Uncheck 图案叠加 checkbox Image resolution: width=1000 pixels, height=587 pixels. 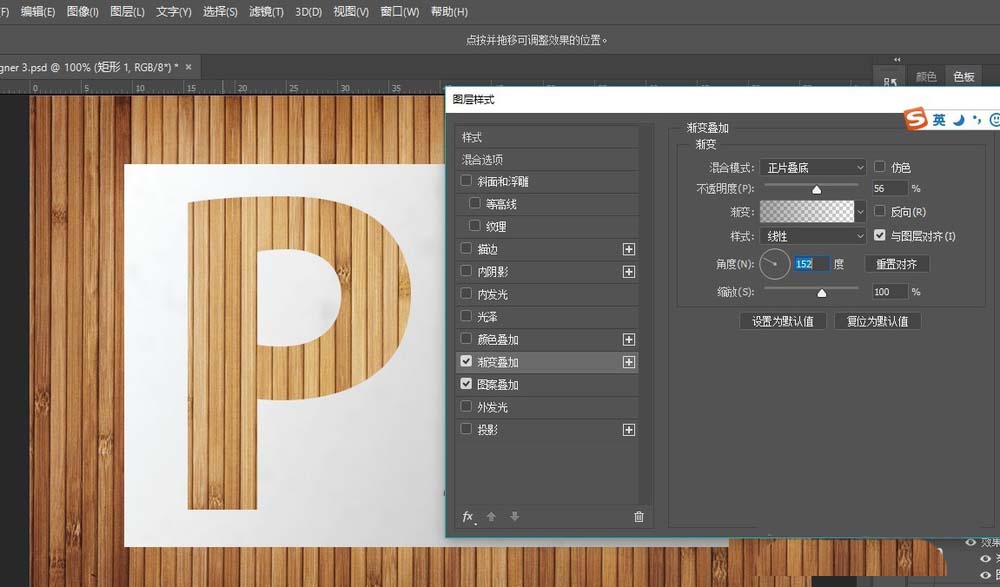pyautogui.click(x=466, y=384)
